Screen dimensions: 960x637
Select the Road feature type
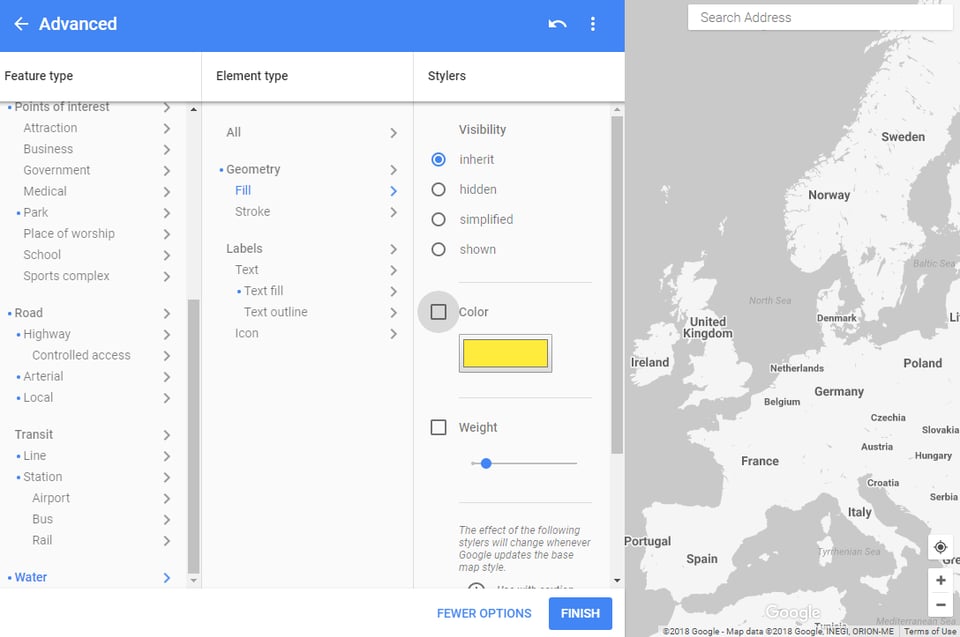click(29, 313)
